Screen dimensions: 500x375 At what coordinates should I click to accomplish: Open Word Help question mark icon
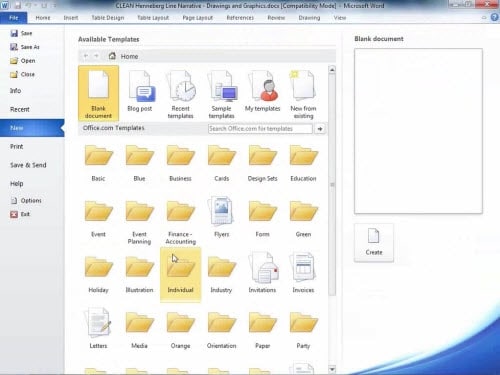pos(495,17)
